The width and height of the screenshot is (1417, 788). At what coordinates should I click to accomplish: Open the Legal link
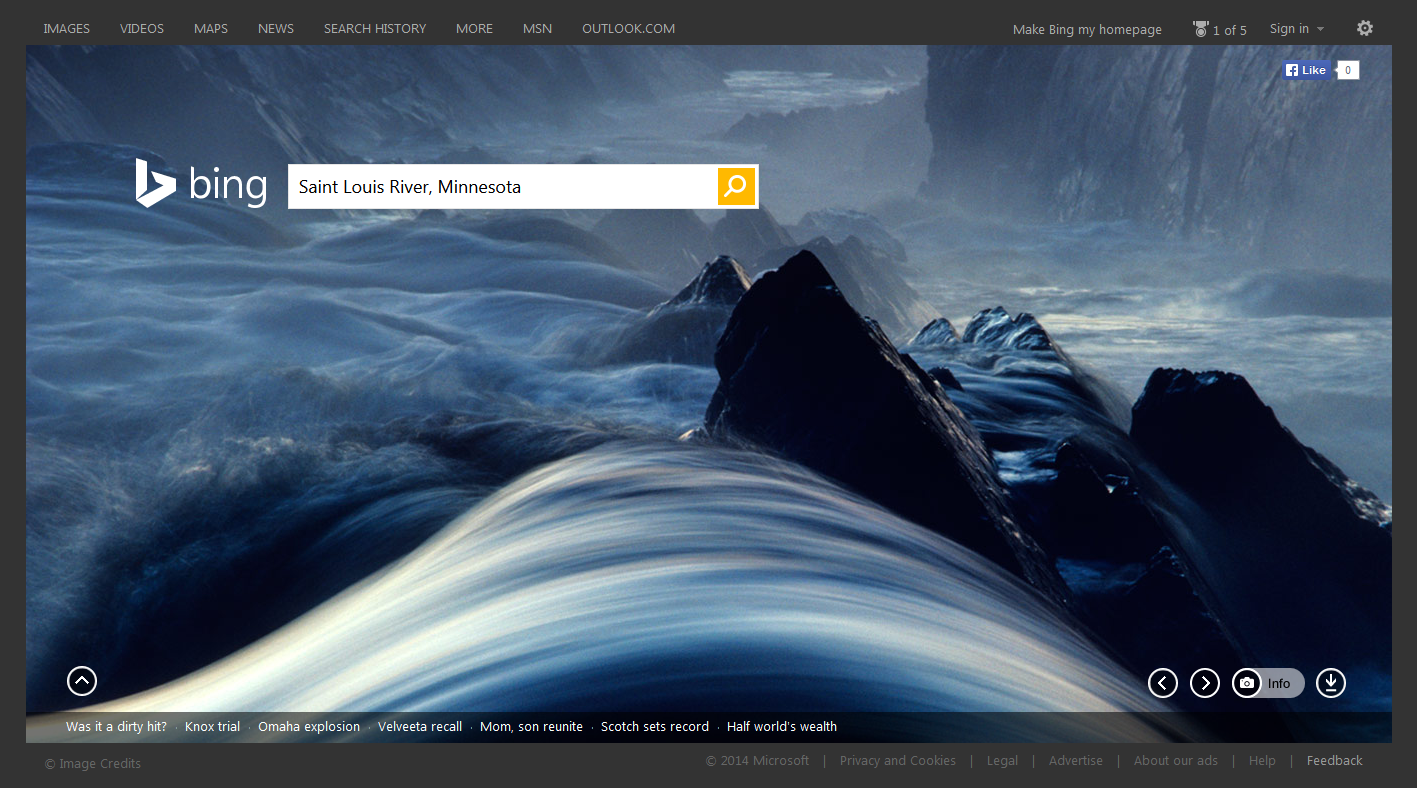(1002, 761)
